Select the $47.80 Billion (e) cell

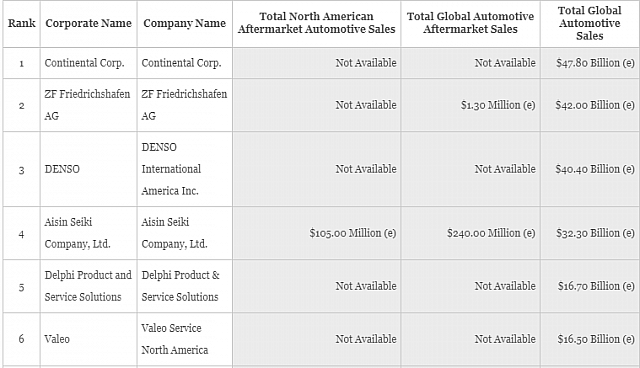(589, 63)
